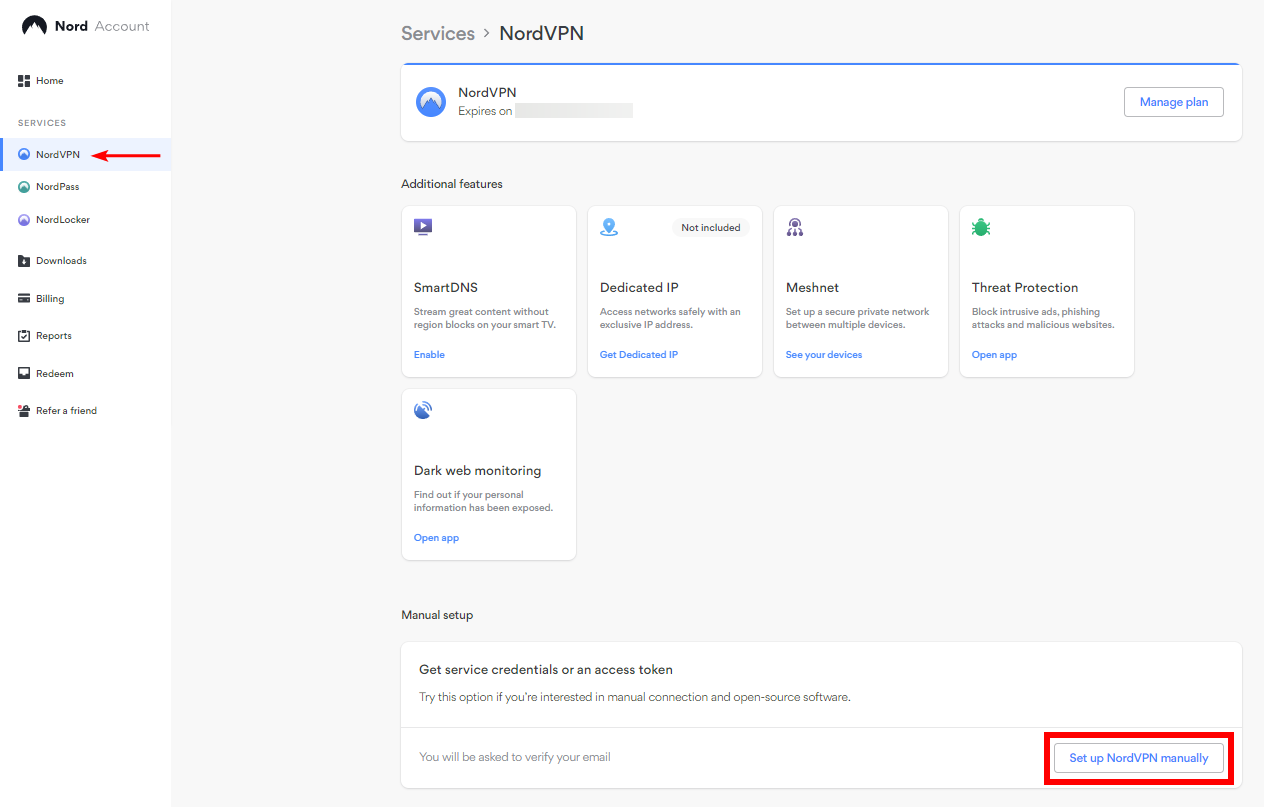Image resolution: width=1264 pixels, height=807 pixels.
Task: Click the Manage plan button
Action: coord(1173,101)
